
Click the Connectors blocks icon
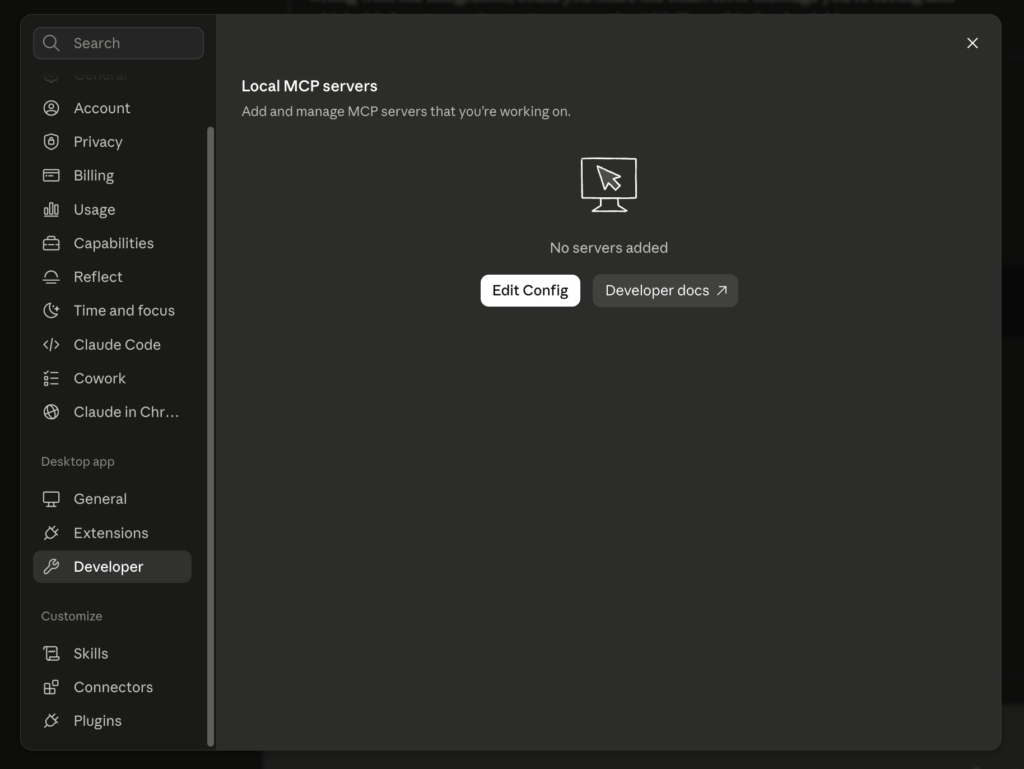51,687
